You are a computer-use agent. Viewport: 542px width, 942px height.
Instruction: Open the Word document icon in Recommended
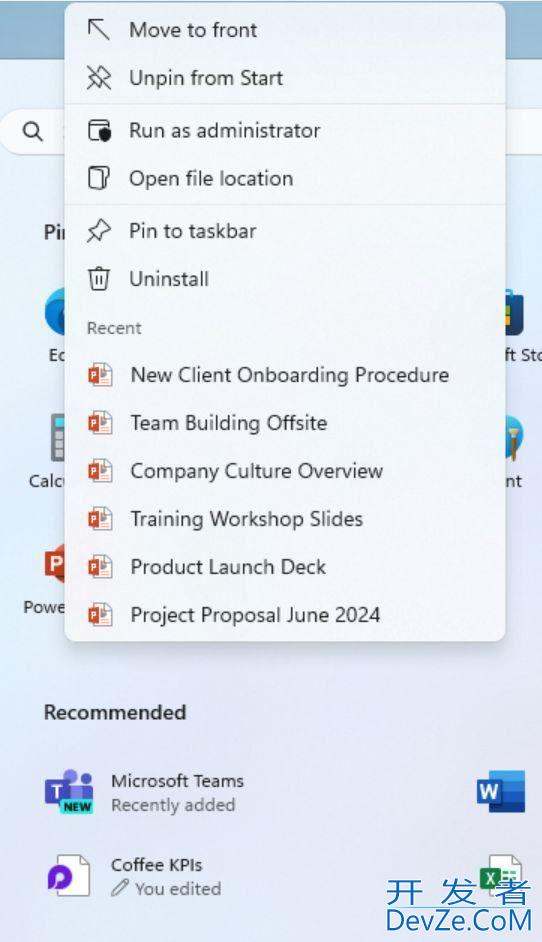(502, 791)
